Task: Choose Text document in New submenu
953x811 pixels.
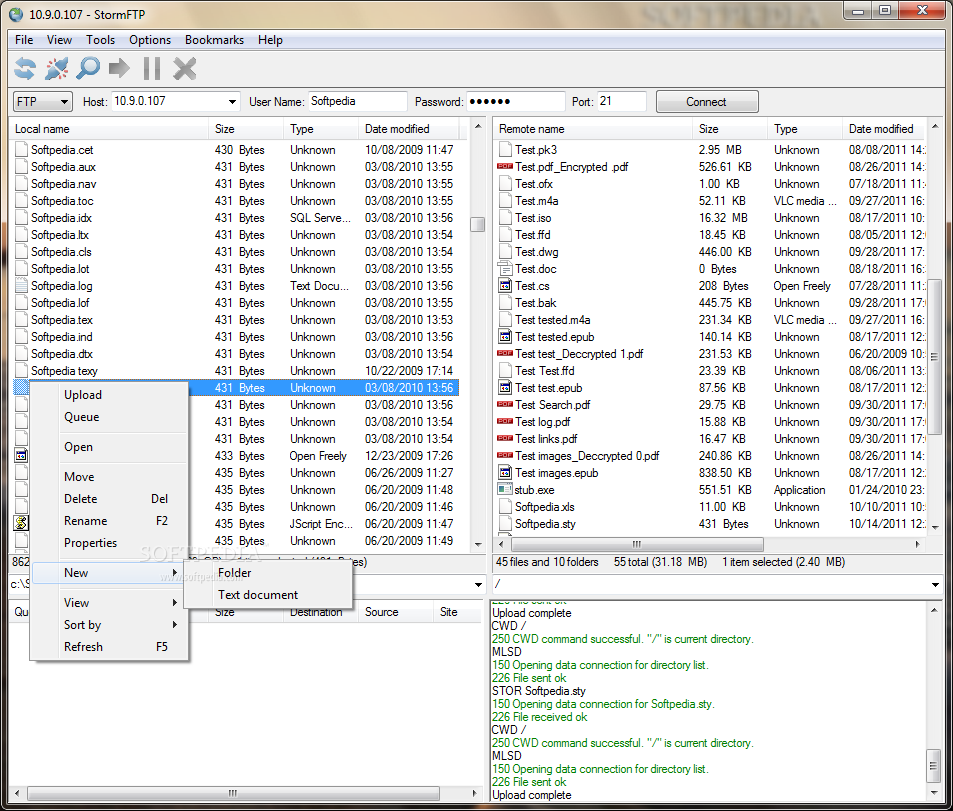Action: click(x=268, y=595)
